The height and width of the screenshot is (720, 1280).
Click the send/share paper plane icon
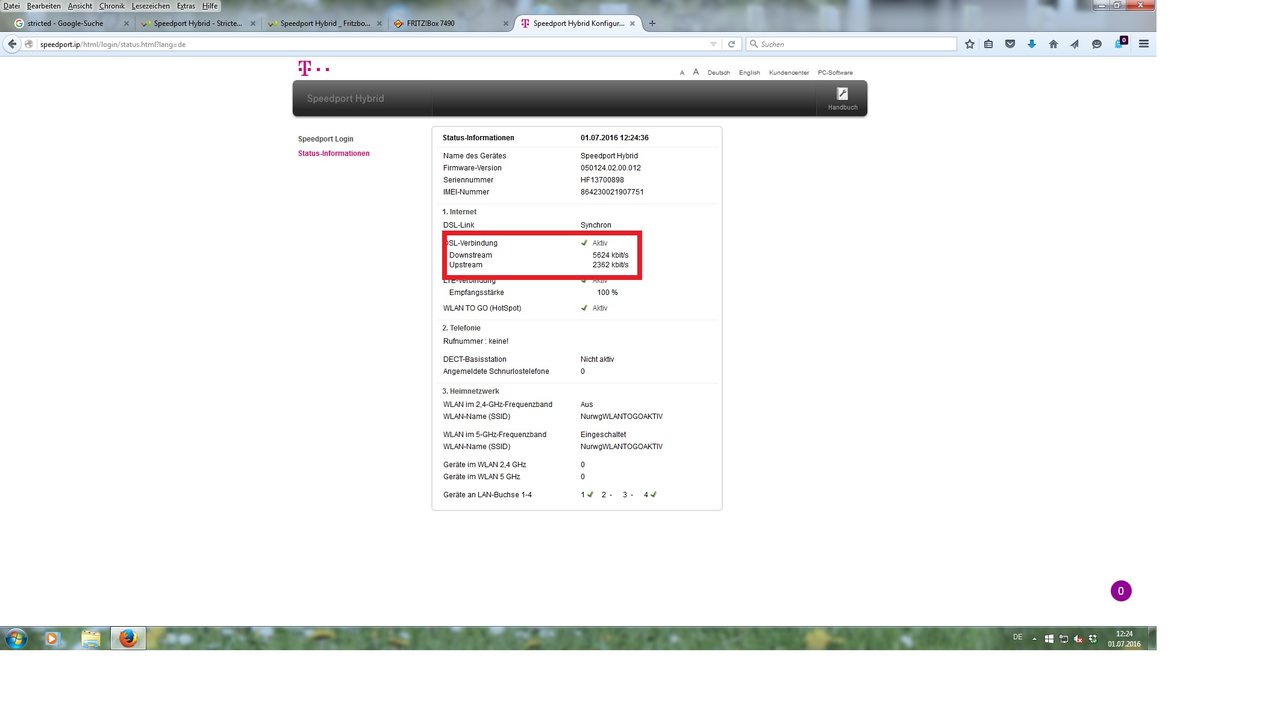1075,44
